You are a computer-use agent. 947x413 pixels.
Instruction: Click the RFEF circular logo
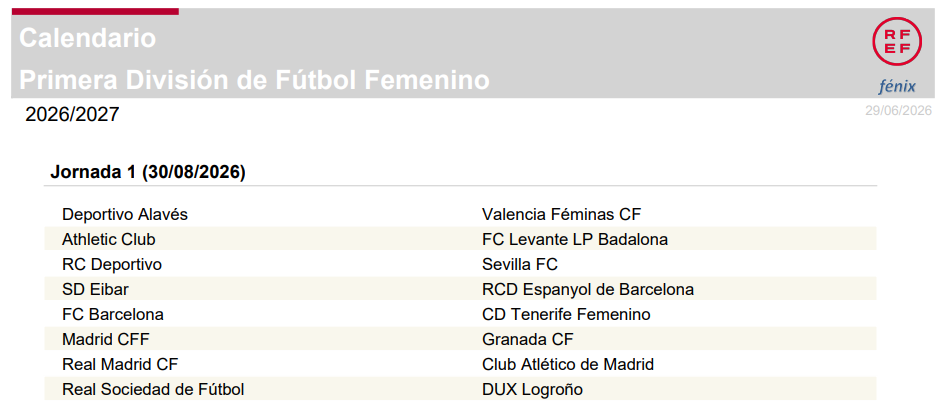[x=897, y=42]
